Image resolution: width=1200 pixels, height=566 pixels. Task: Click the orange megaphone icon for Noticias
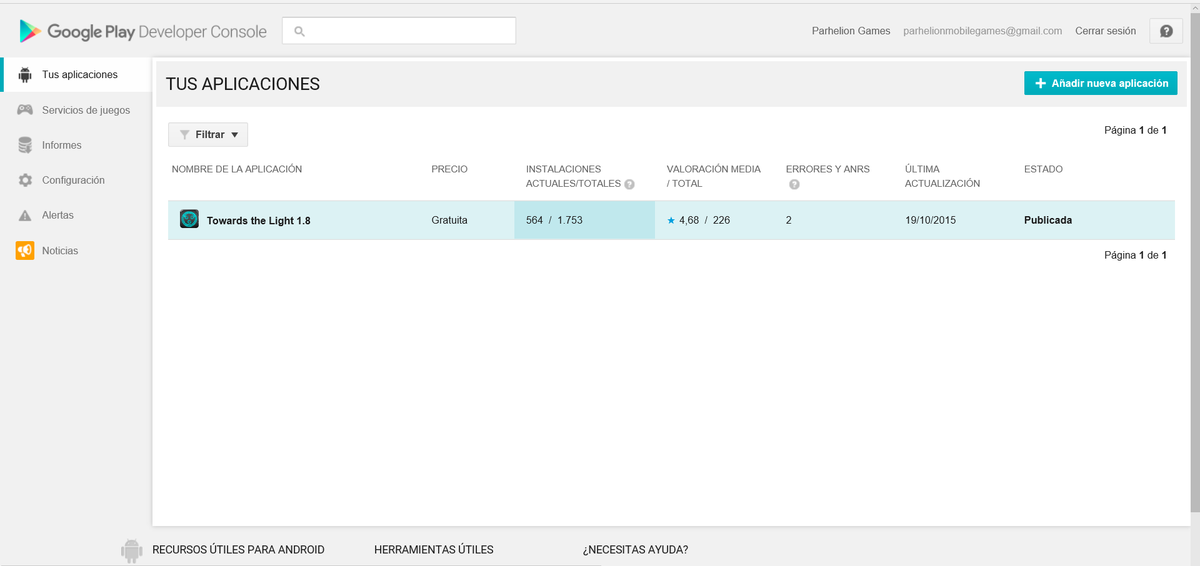25,250
